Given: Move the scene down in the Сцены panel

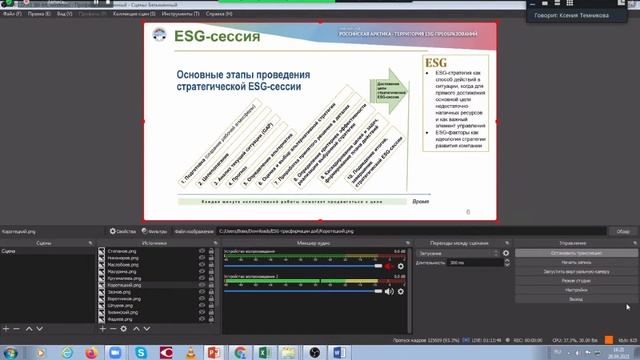Looking at the screenshot, I should [40, 329].
